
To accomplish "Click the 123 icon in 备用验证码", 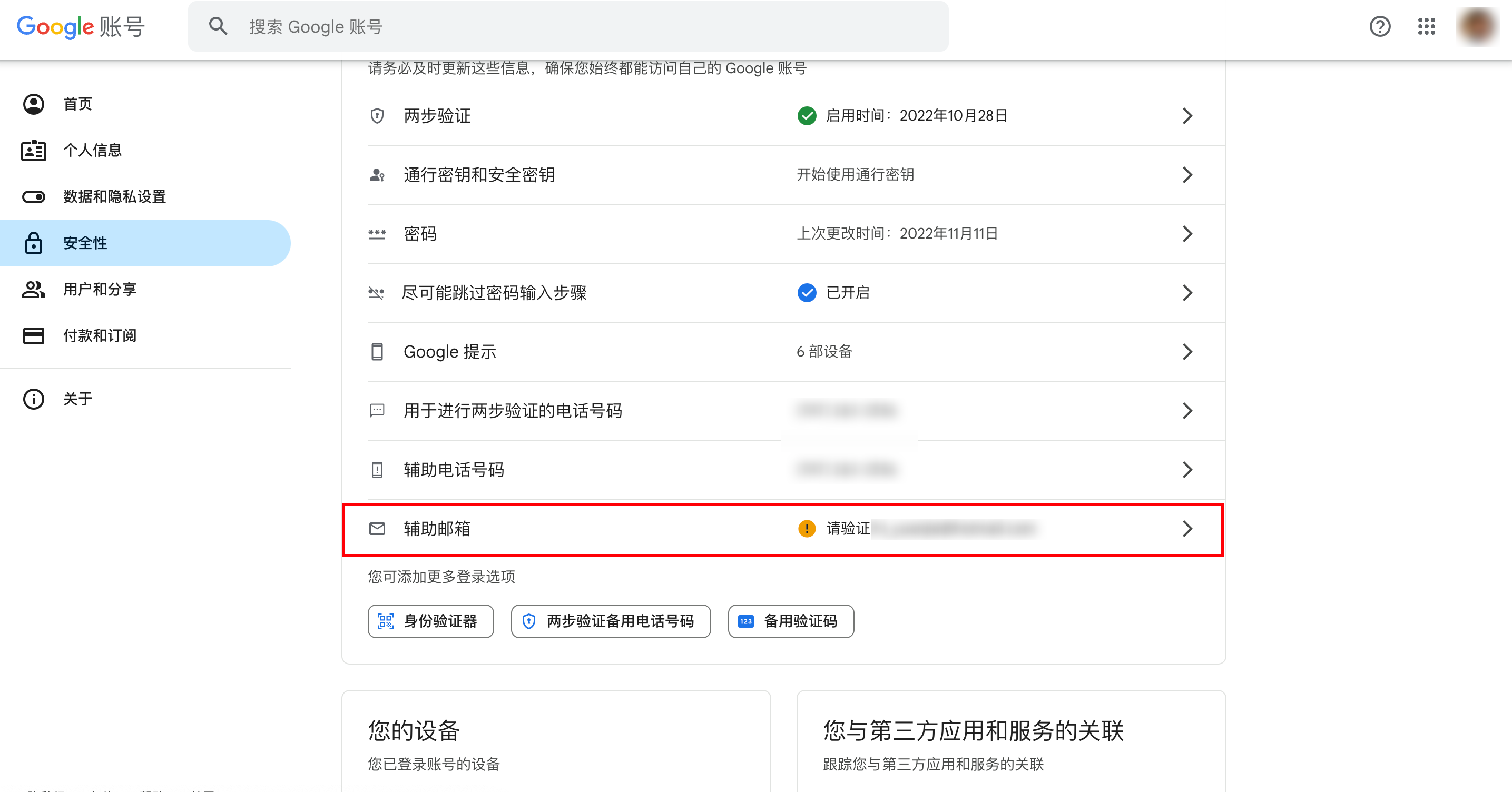I will pos(745,621).
